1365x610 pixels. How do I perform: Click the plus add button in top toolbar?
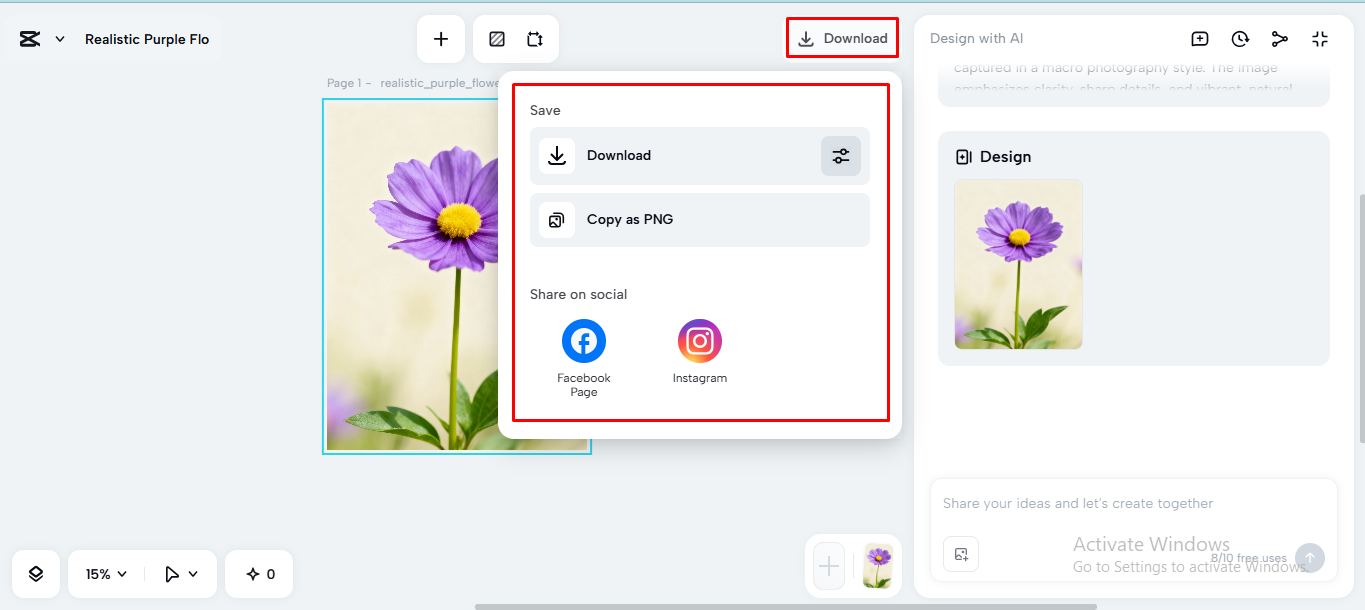tap(441, 39)
